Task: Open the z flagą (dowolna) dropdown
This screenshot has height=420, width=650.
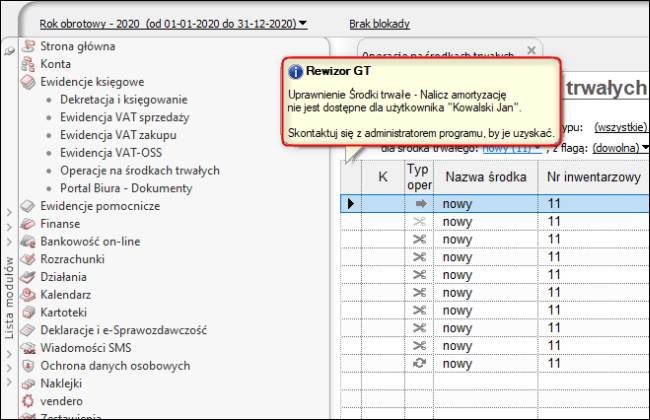Action: click(x=621, y=148)
